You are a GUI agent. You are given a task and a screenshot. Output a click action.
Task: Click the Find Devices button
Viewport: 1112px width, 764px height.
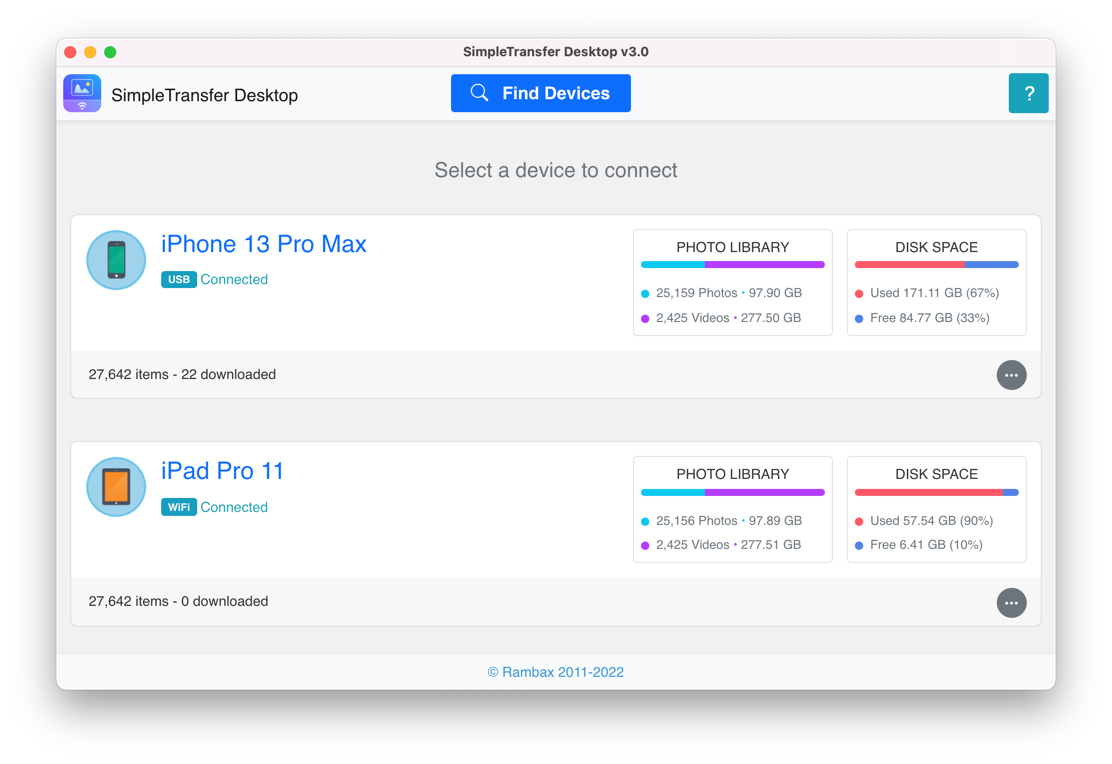pyautogui.click(x=540, y=93)
